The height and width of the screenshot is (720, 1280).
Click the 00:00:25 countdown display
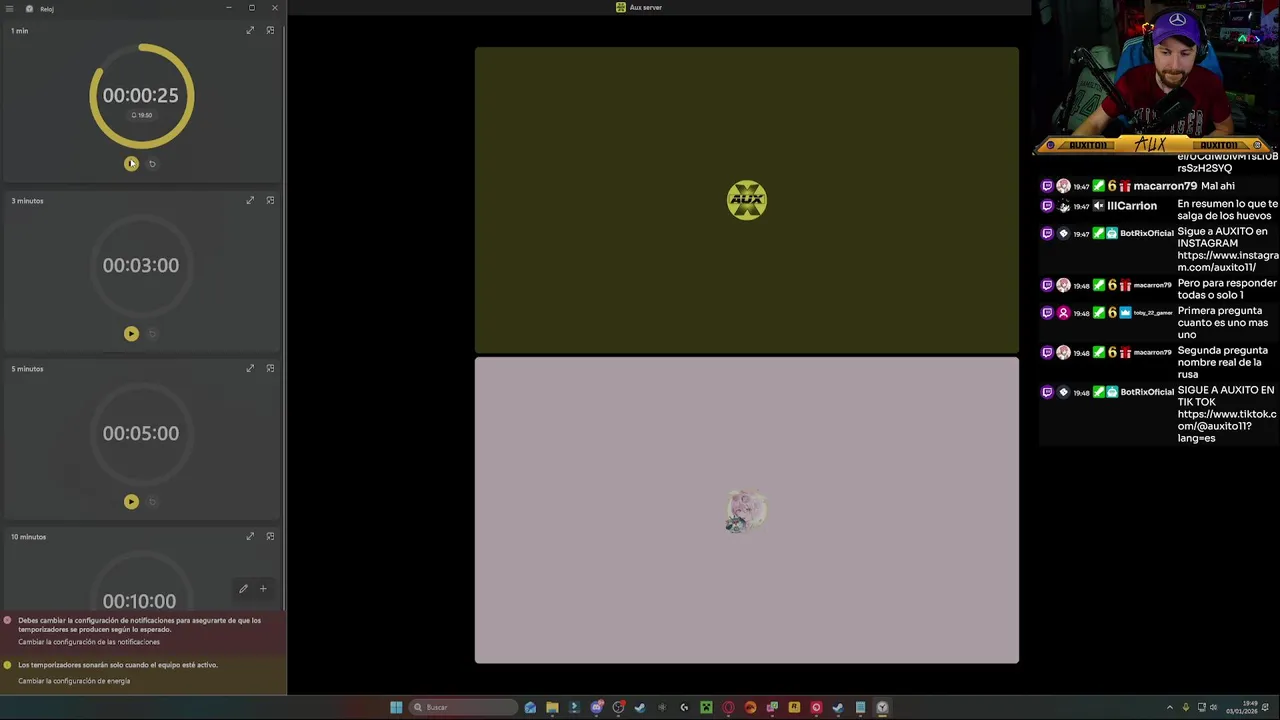140,95
